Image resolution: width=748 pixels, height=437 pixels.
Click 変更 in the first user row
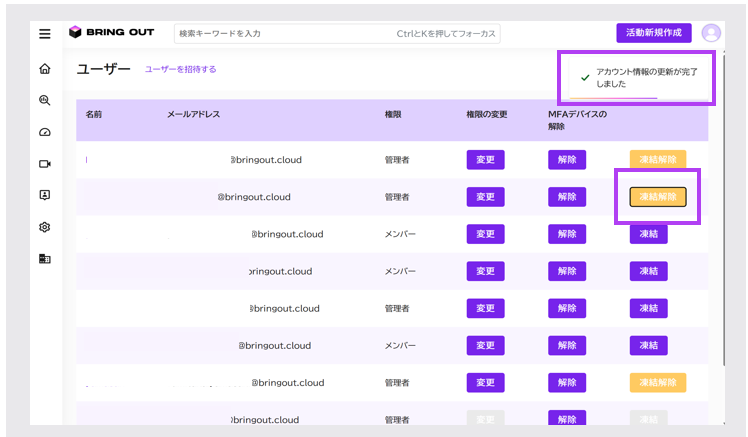(x=485, y=160)
